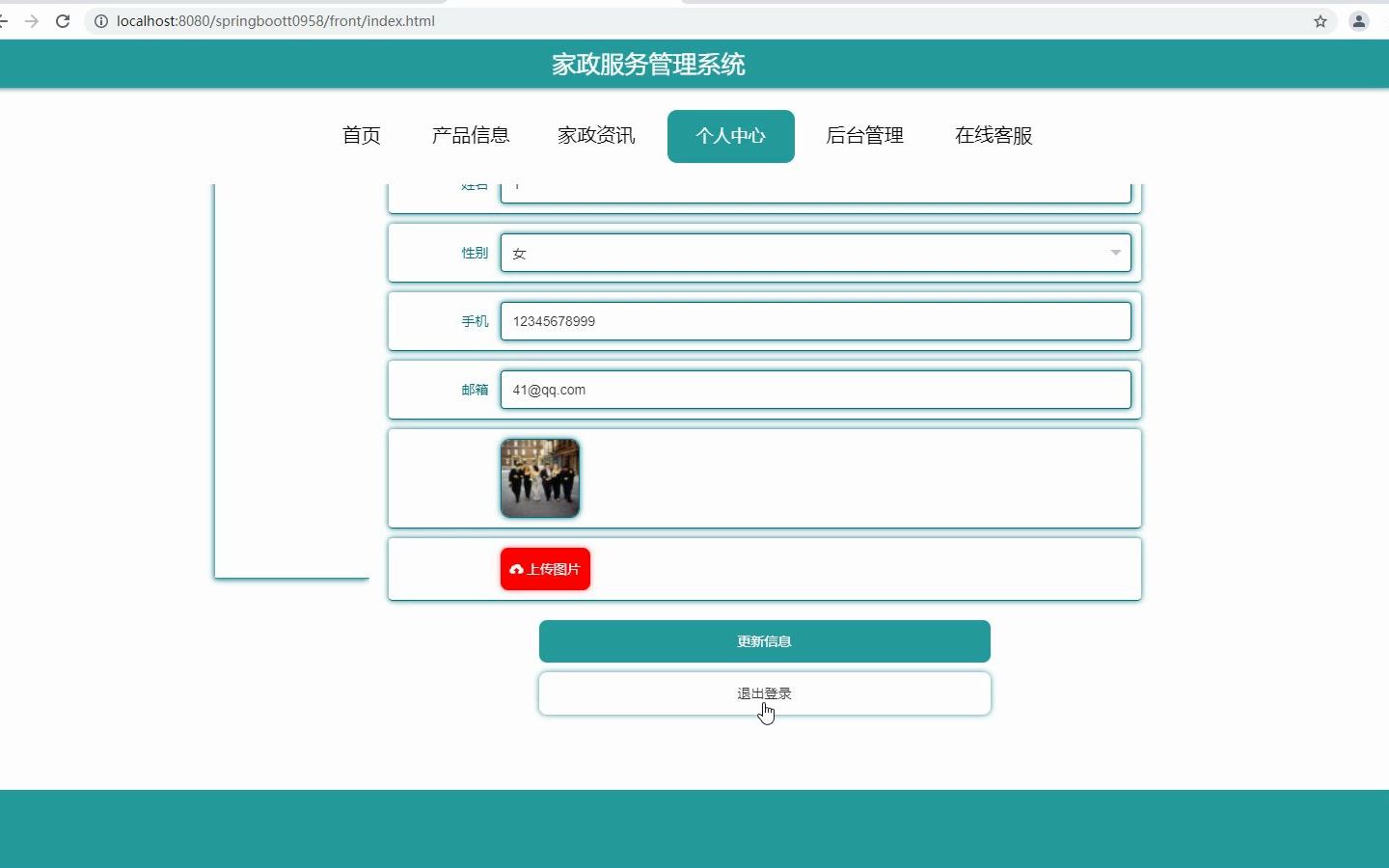
Task: Select the 个人中心 tab
Action: 730,136
